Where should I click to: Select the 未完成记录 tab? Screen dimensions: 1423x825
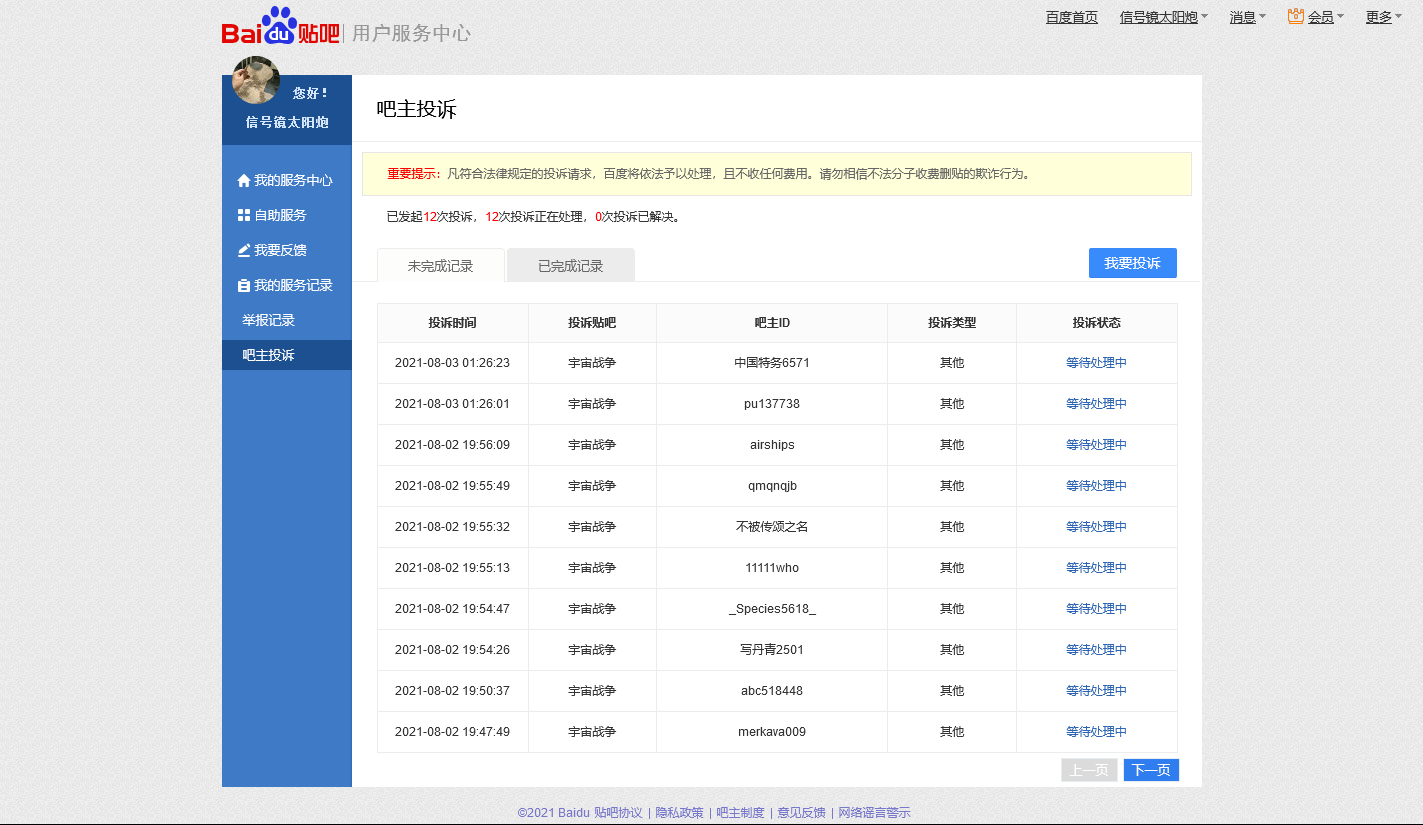[x=440, y=266]
